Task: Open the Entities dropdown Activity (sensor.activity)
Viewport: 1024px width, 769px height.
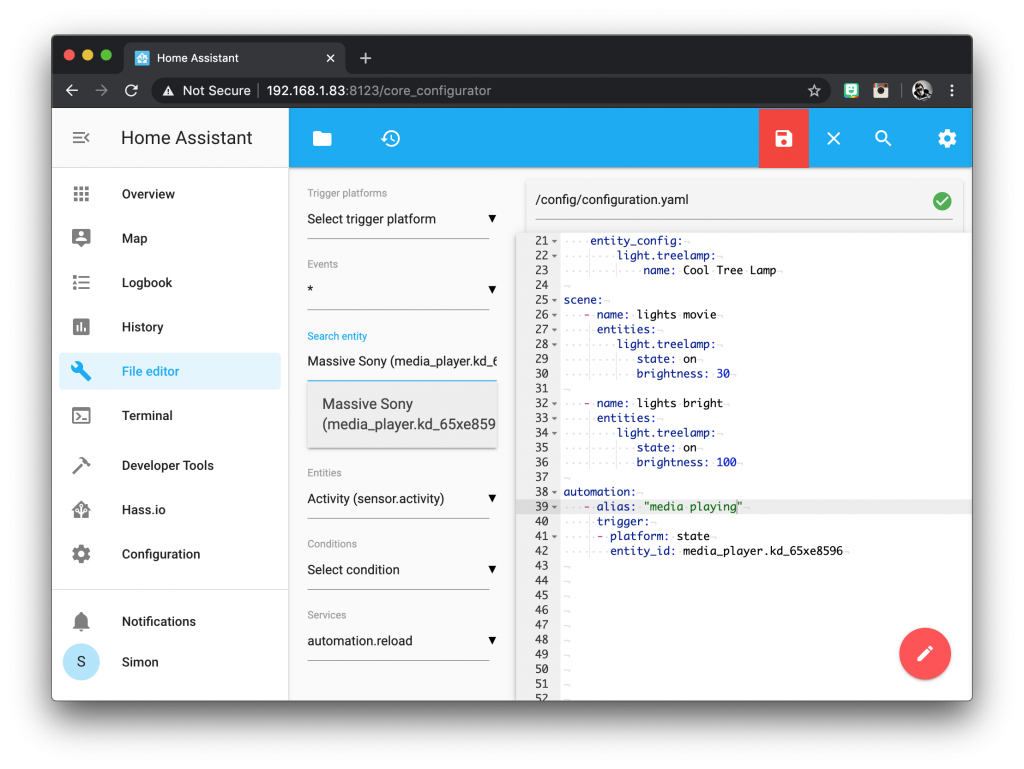Action: [402, 499]
